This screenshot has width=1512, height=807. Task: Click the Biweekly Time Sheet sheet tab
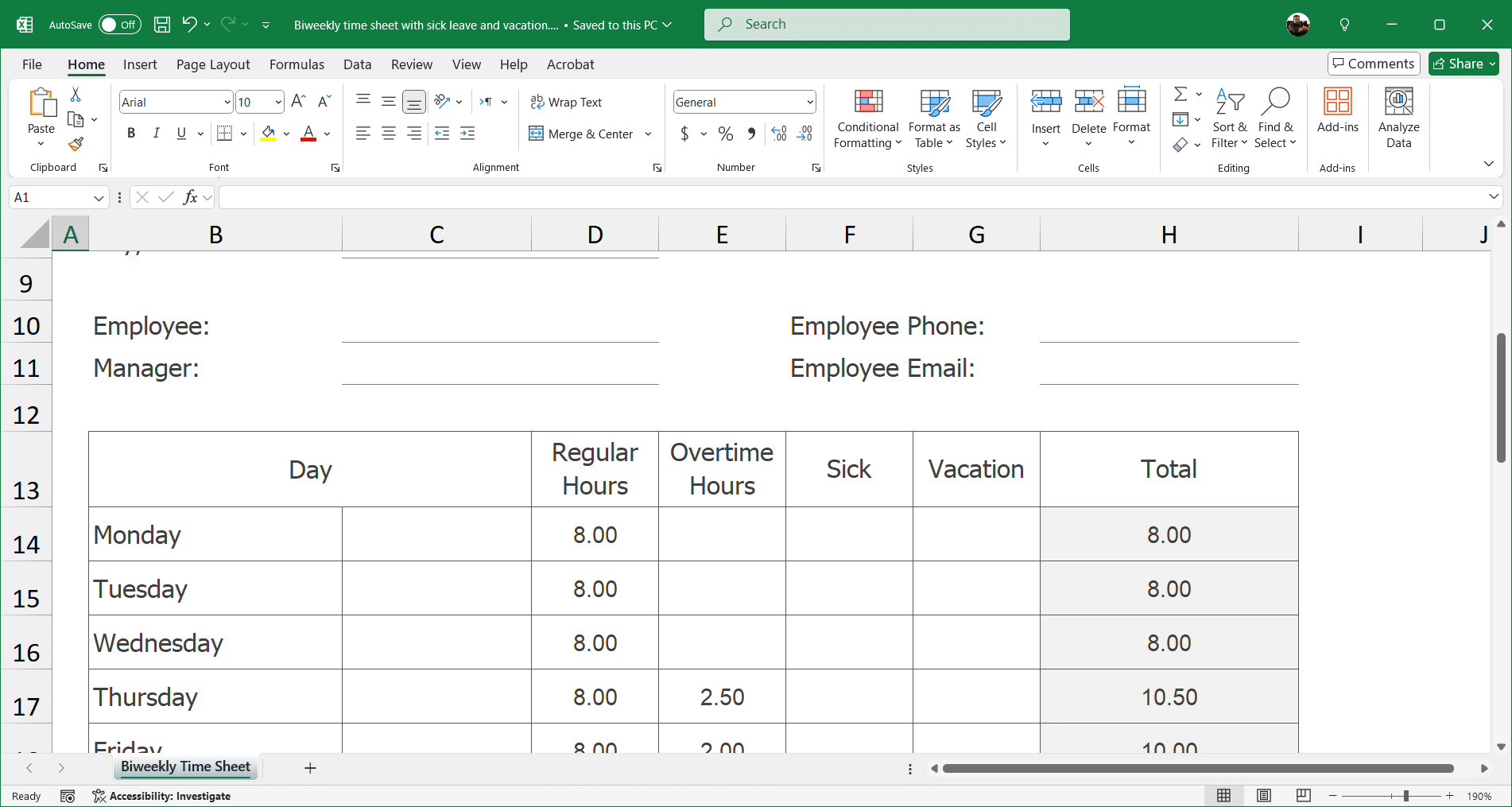[x=185, y=766]
